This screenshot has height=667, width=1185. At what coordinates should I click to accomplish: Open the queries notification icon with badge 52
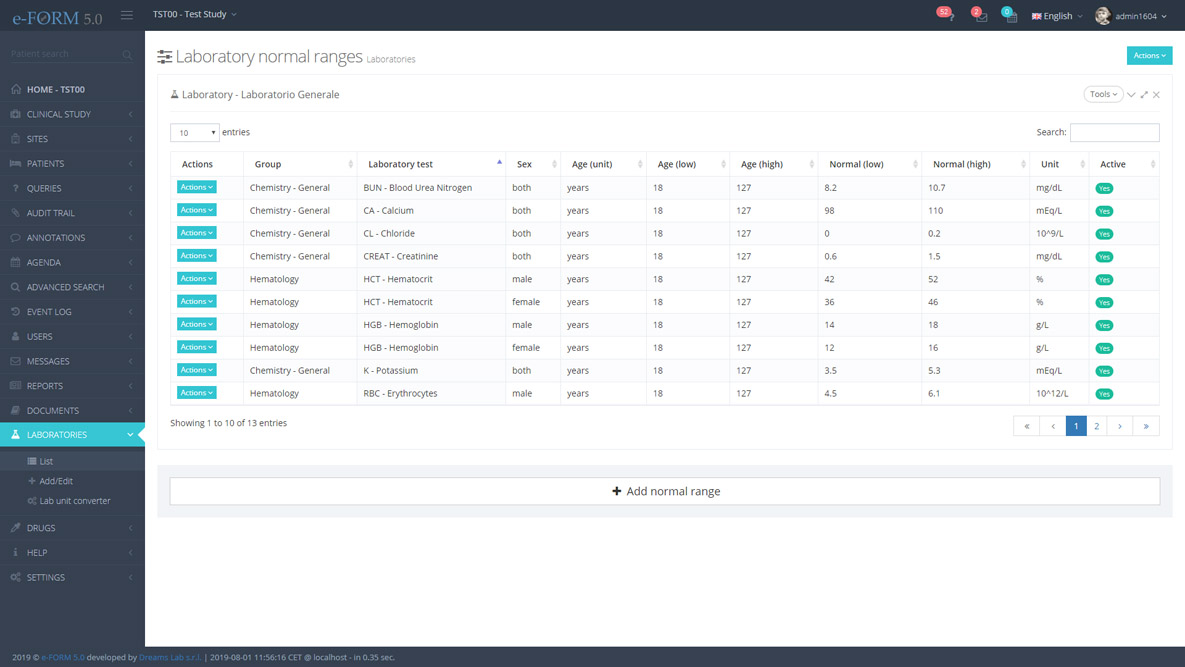pos(946,16)
